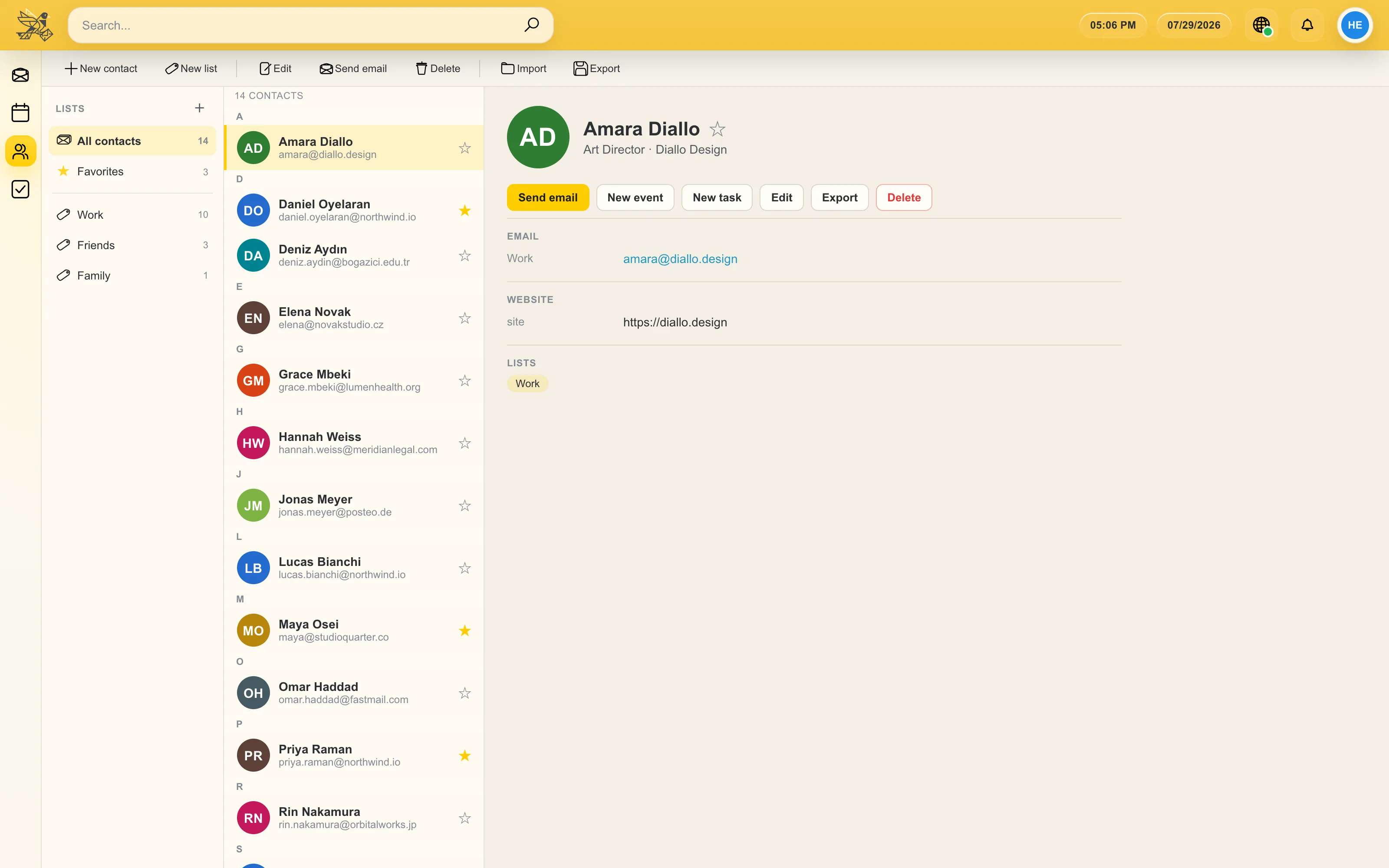
Task: Open the notifications bell
Action: pos(1307,25)
